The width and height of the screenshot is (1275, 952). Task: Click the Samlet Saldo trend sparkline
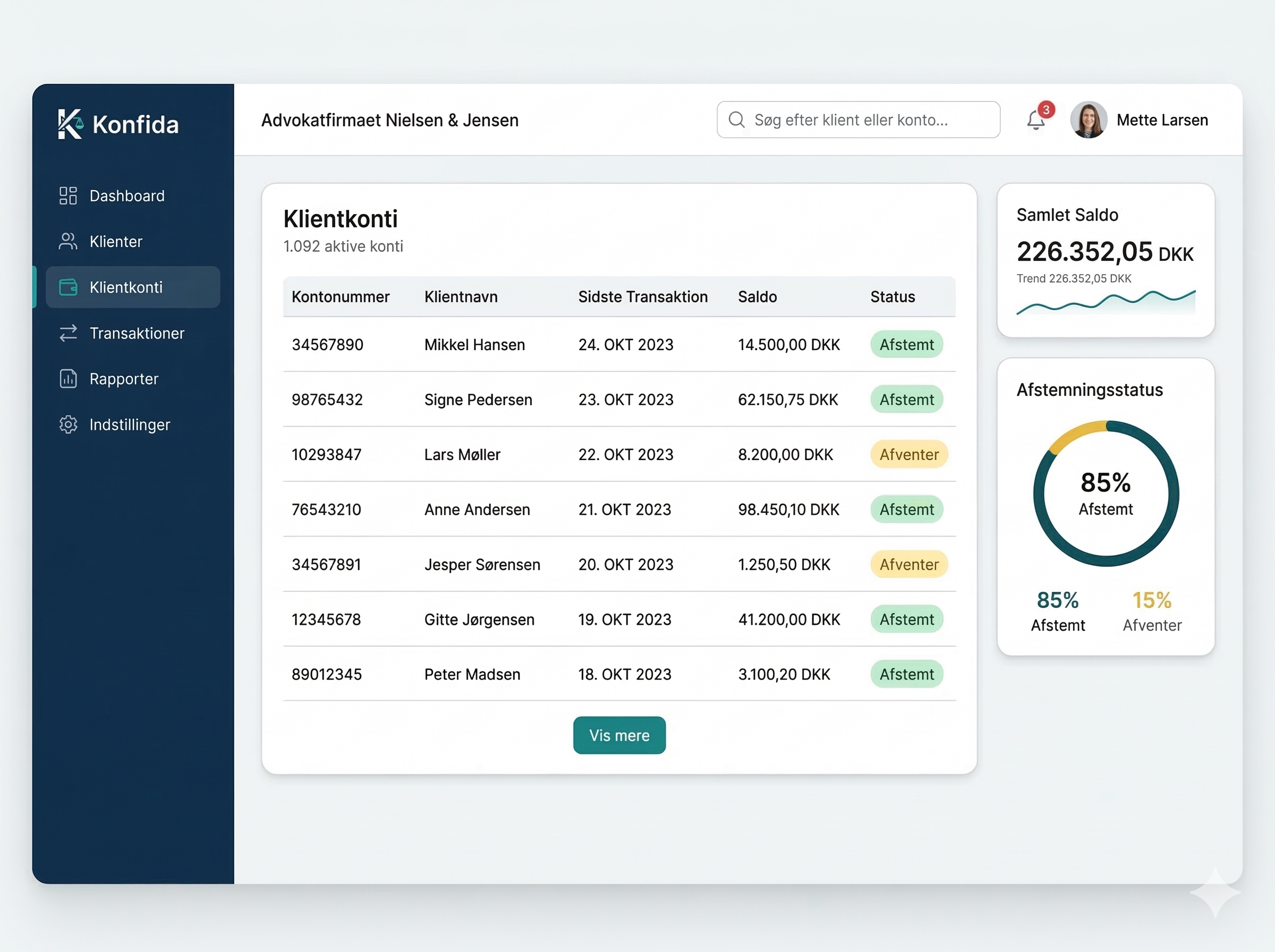point(1106,302)
